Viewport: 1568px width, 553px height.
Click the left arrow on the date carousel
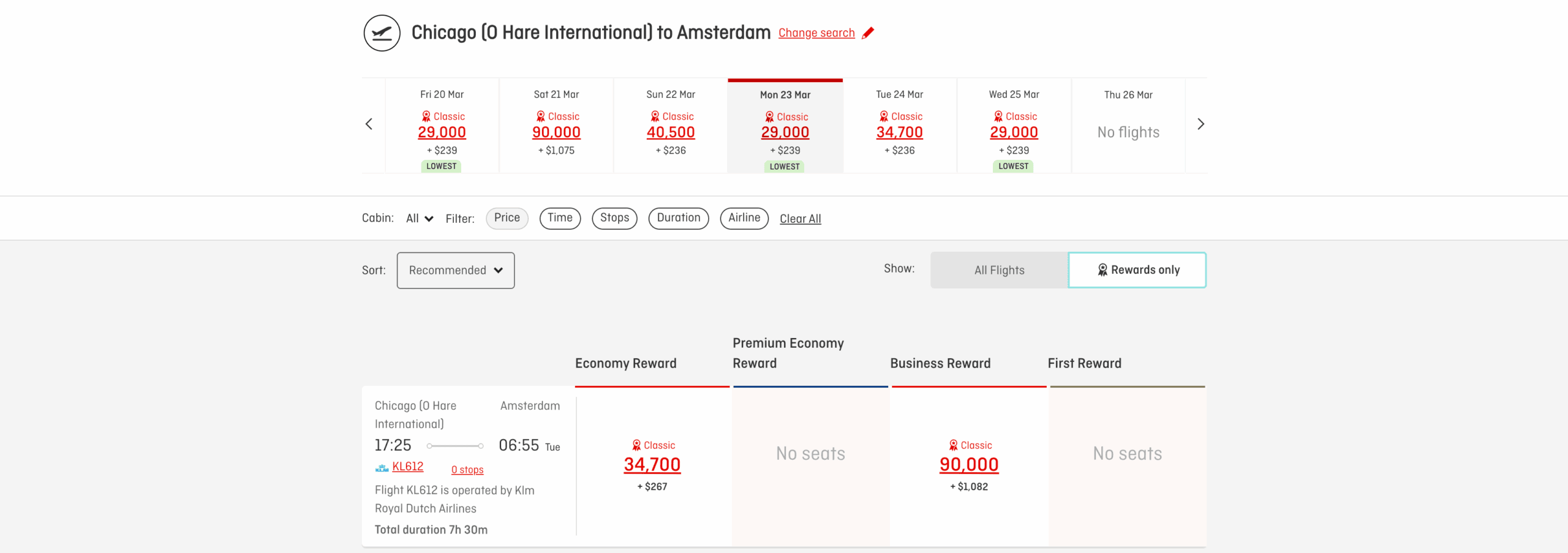369,124
